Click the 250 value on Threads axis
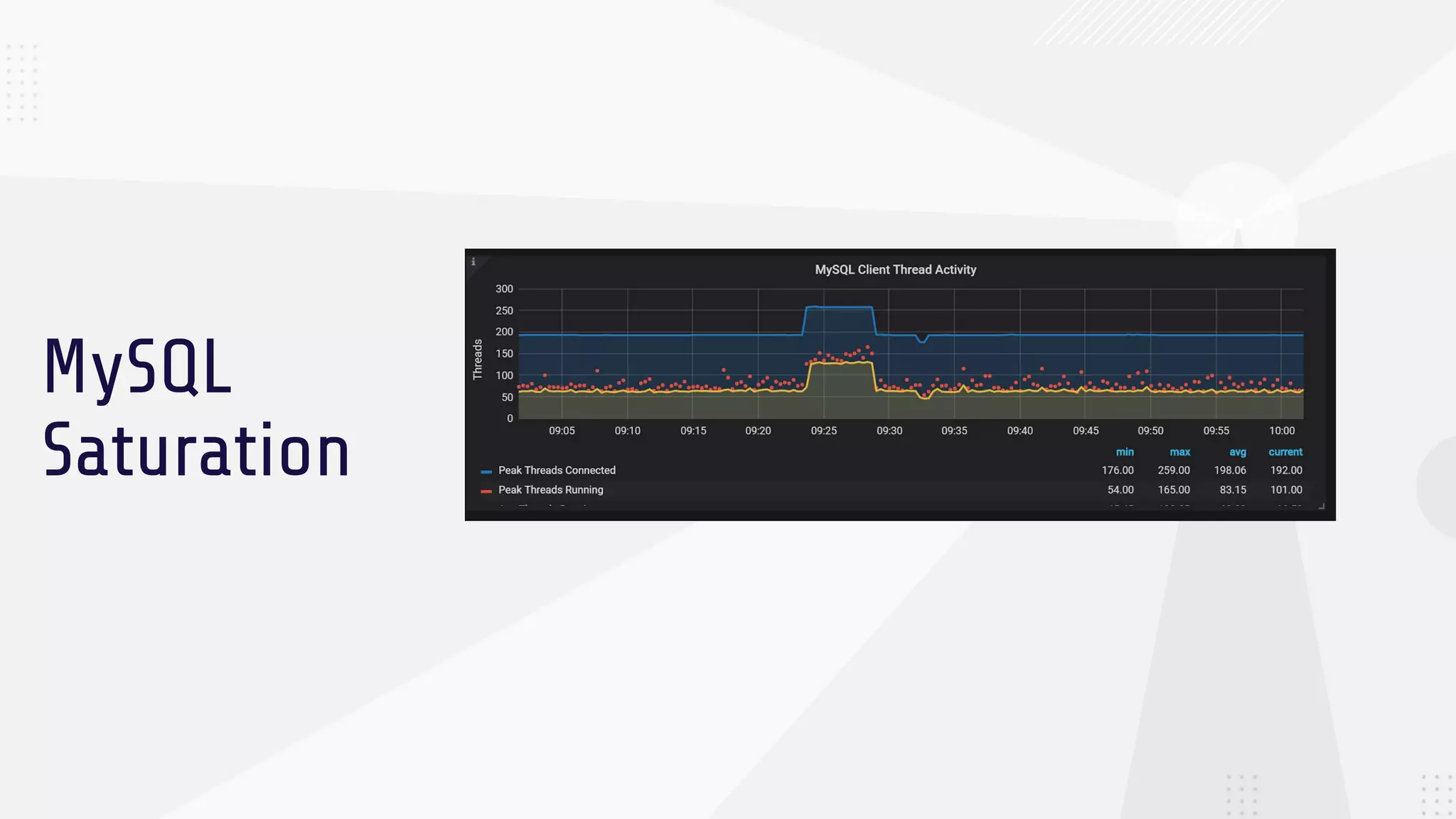The height and width of the screenshot is (819, 1456). click(504, 311)
